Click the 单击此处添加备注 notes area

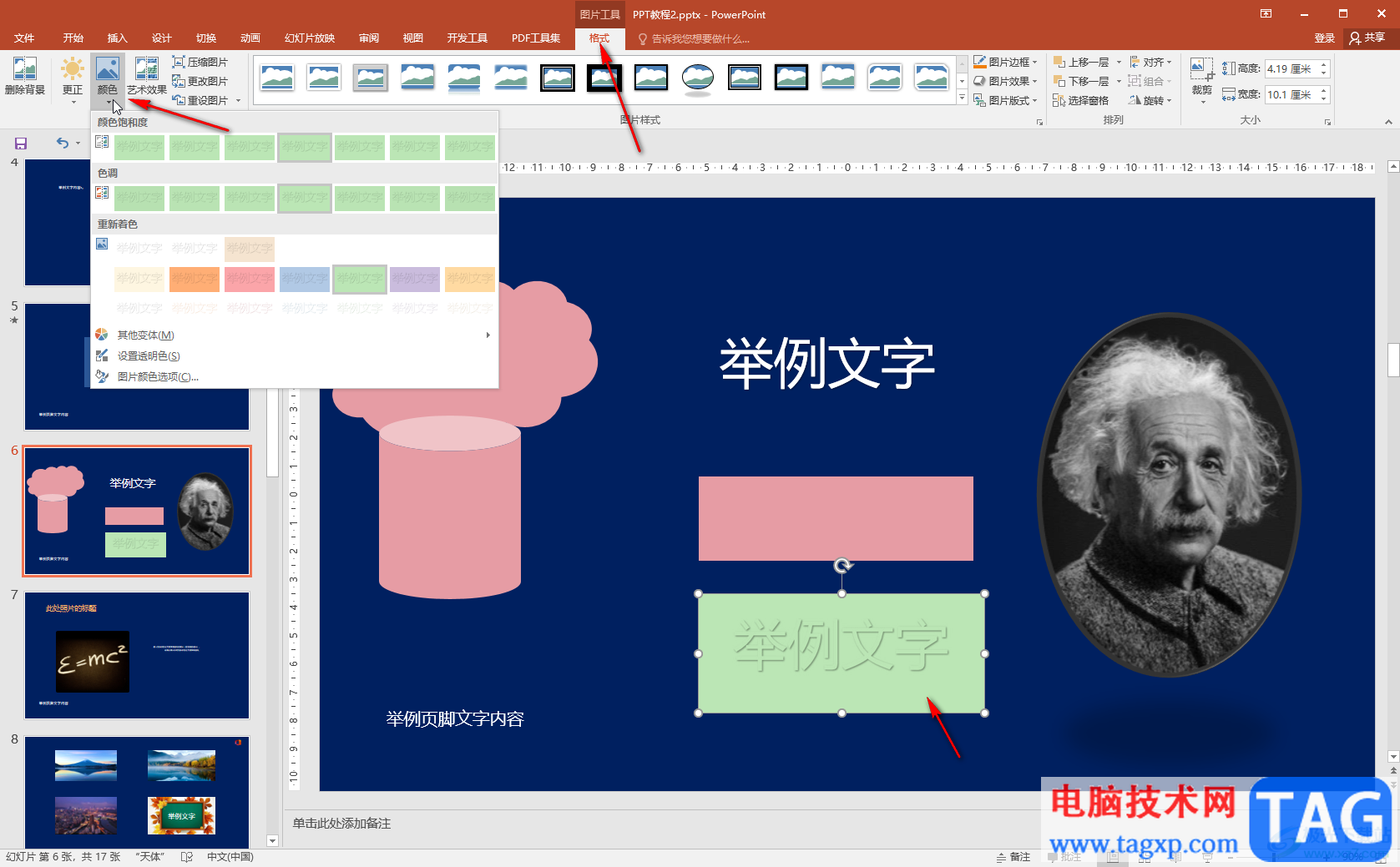[x=341, y=824]
